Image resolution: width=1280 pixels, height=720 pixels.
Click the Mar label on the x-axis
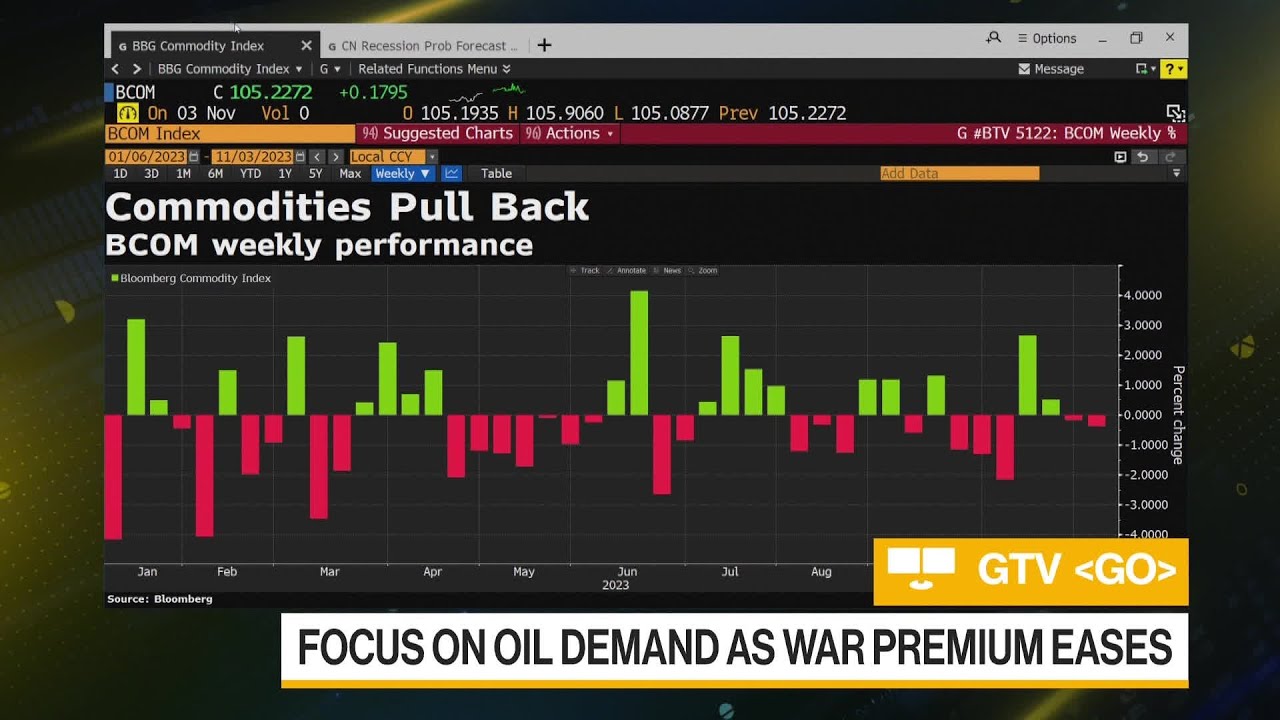(x=329, y=572)
